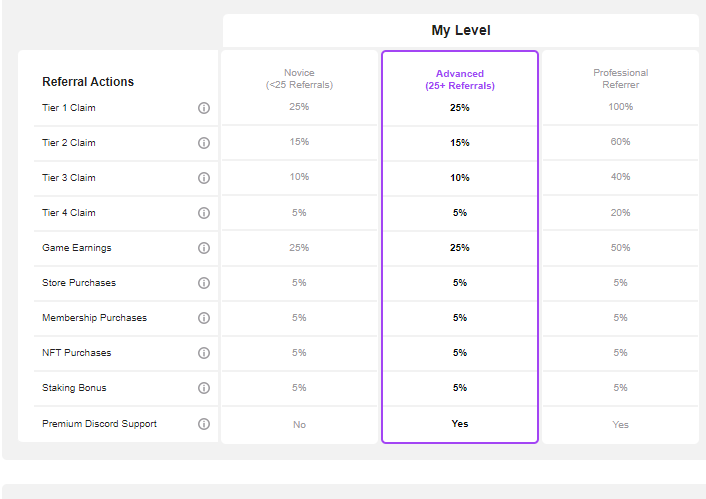Click info icon next to Tier 1 Claim
Screen dimensions: 706x499
(204, 108)
